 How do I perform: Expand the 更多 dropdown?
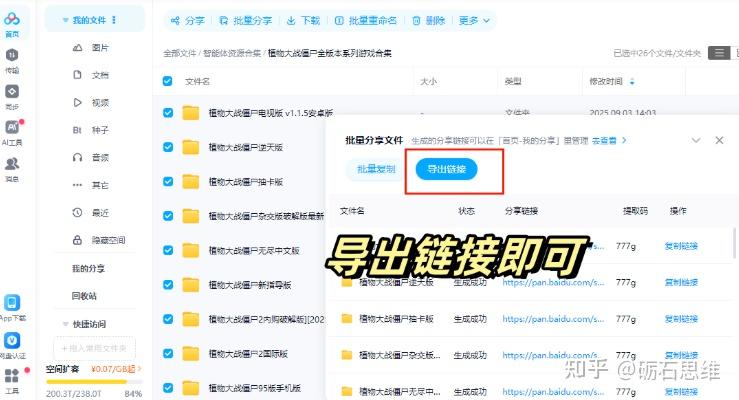point(474,20)
